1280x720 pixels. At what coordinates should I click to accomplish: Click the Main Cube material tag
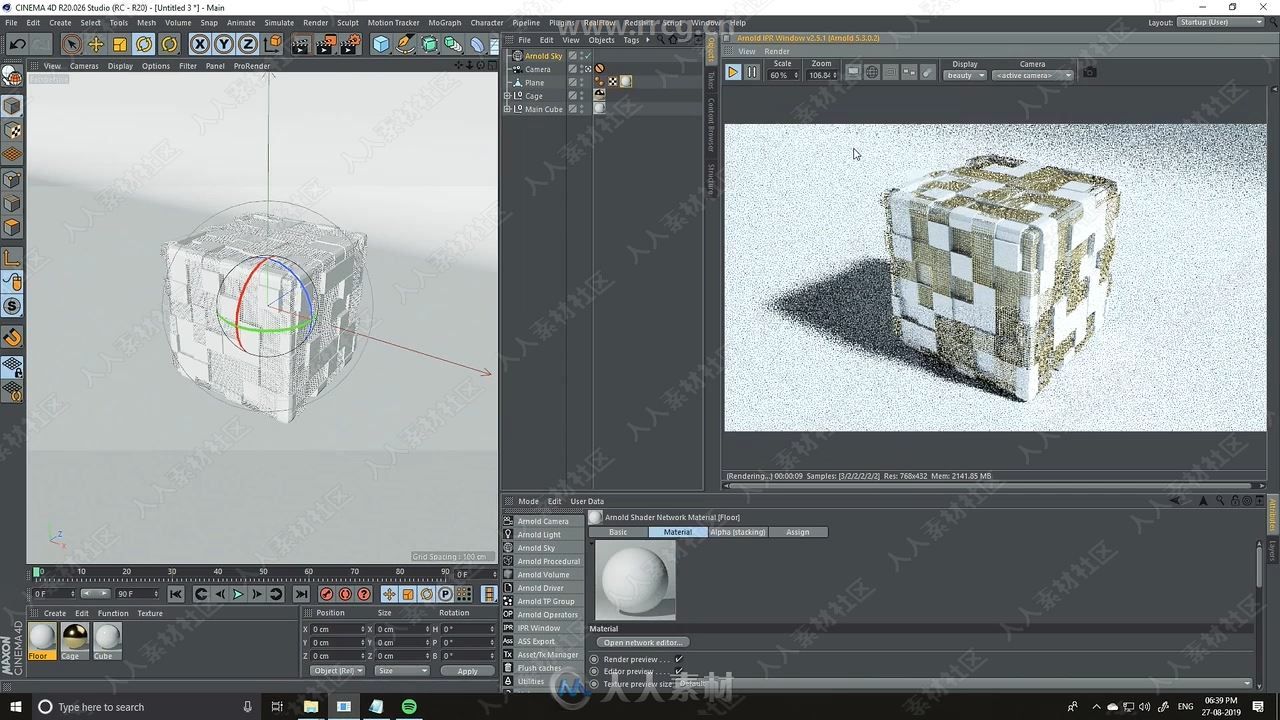pyautogui.click(x=599, y=109)
